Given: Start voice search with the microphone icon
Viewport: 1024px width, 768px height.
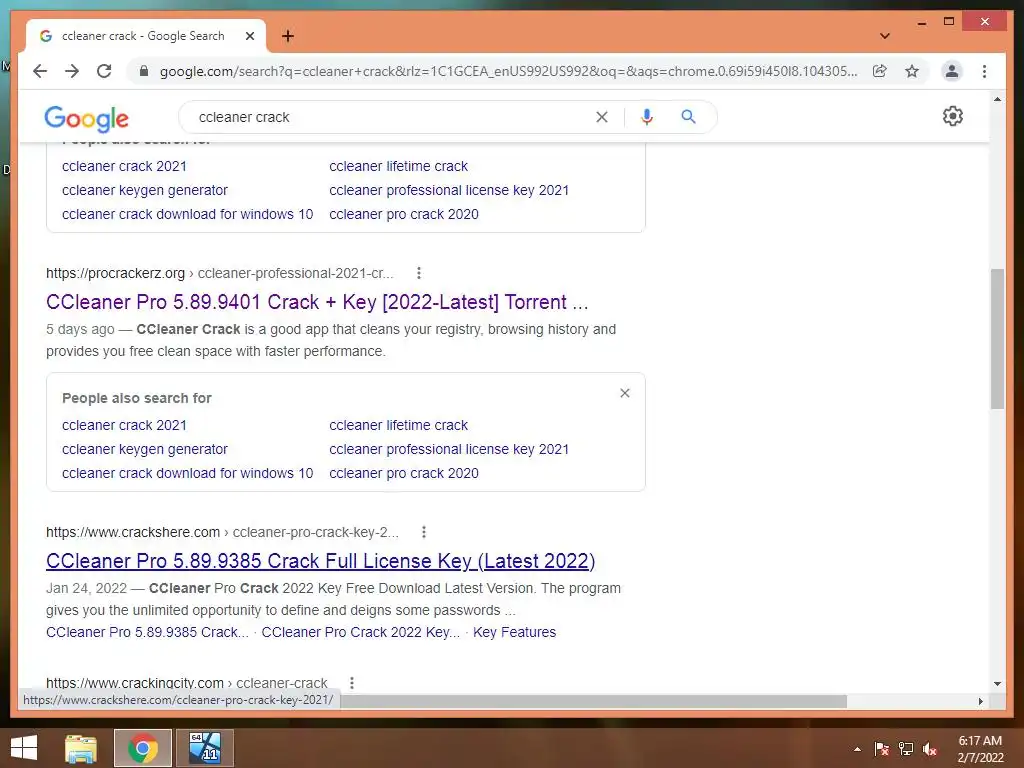Looking at the screenshot, I should coord(647,117).
